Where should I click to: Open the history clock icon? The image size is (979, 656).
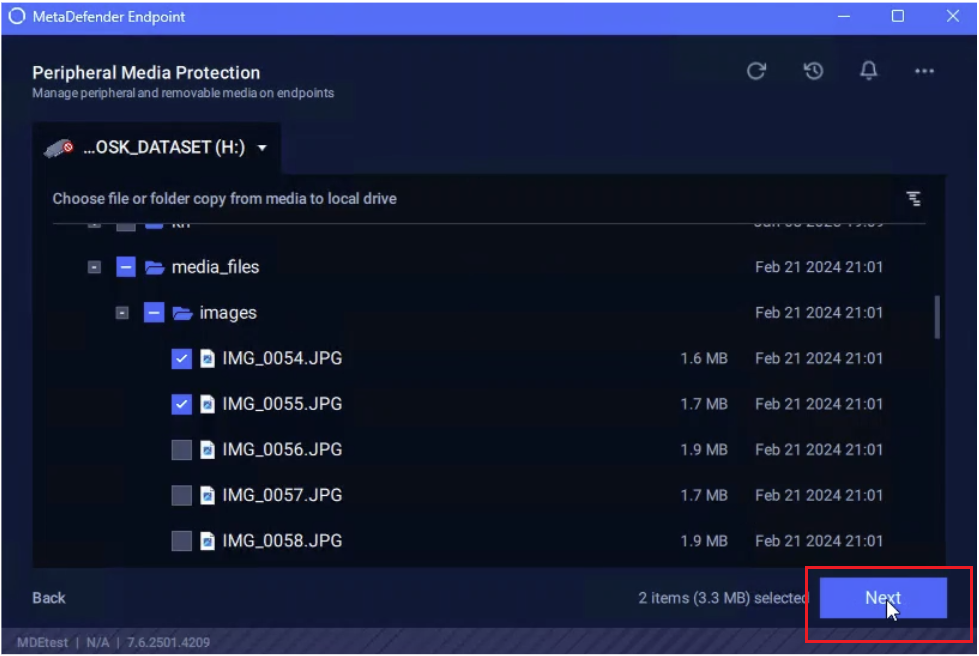pyautogui.click(x=813, y=71)
